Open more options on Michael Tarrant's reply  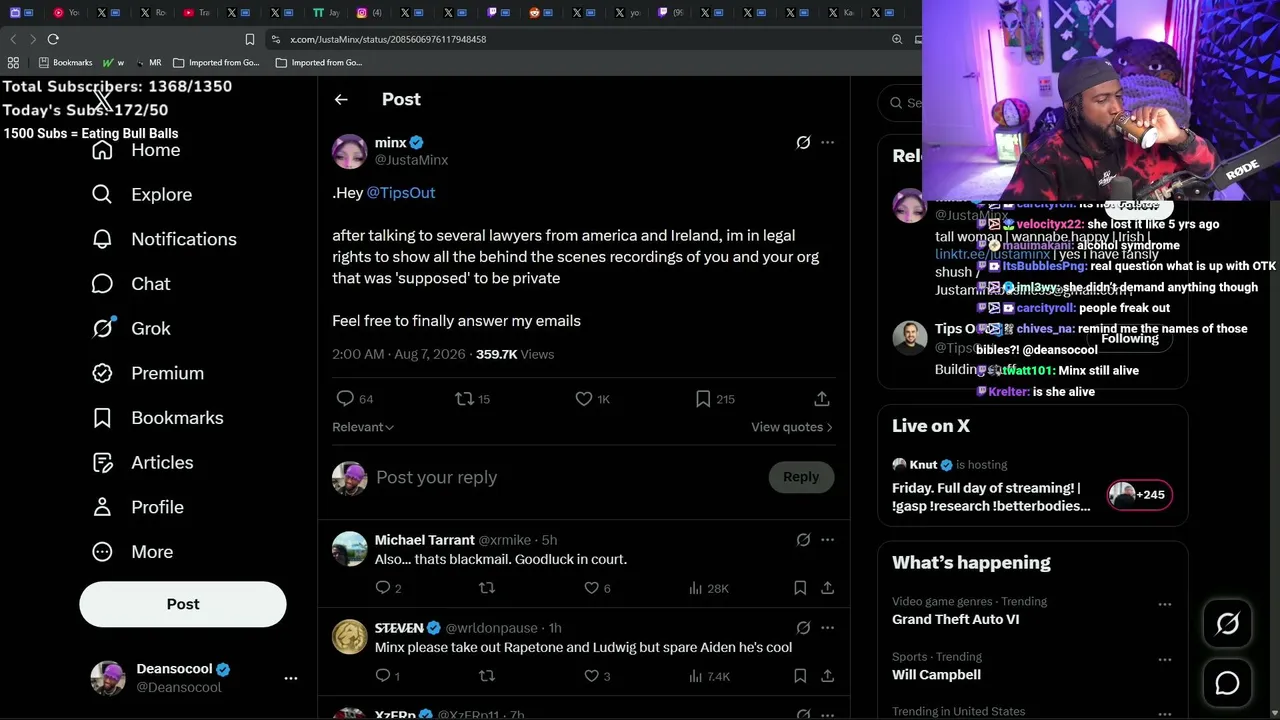tap(827, 540)
